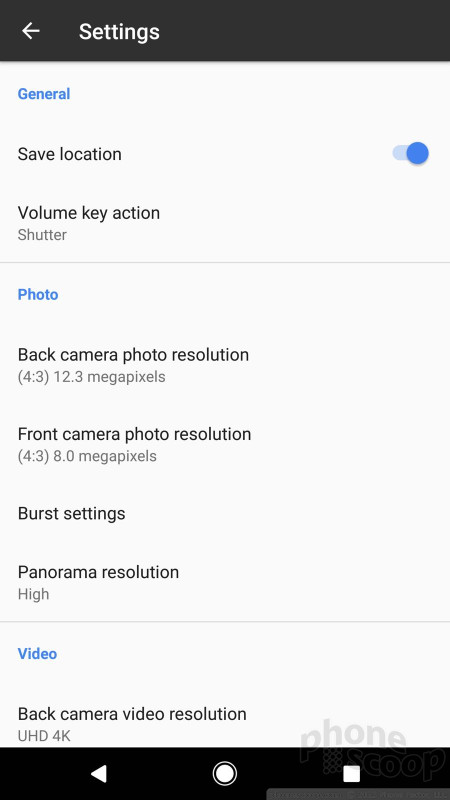Open Volume key action setting
Image resolution: width=450 pixels, height=800 pixels.
(225, 223)
